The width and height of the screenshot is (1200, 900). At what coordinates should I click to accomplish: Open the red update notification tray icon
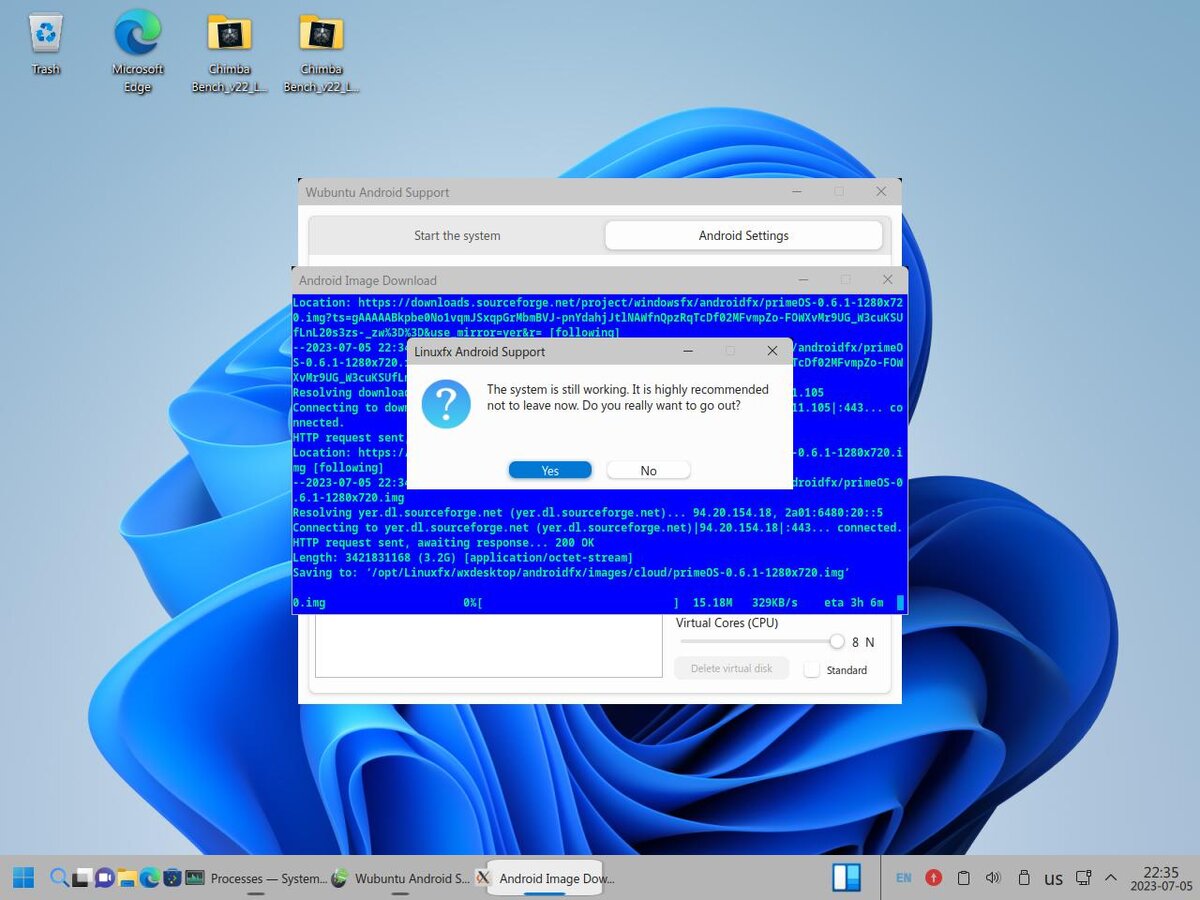tap(934, 878)
